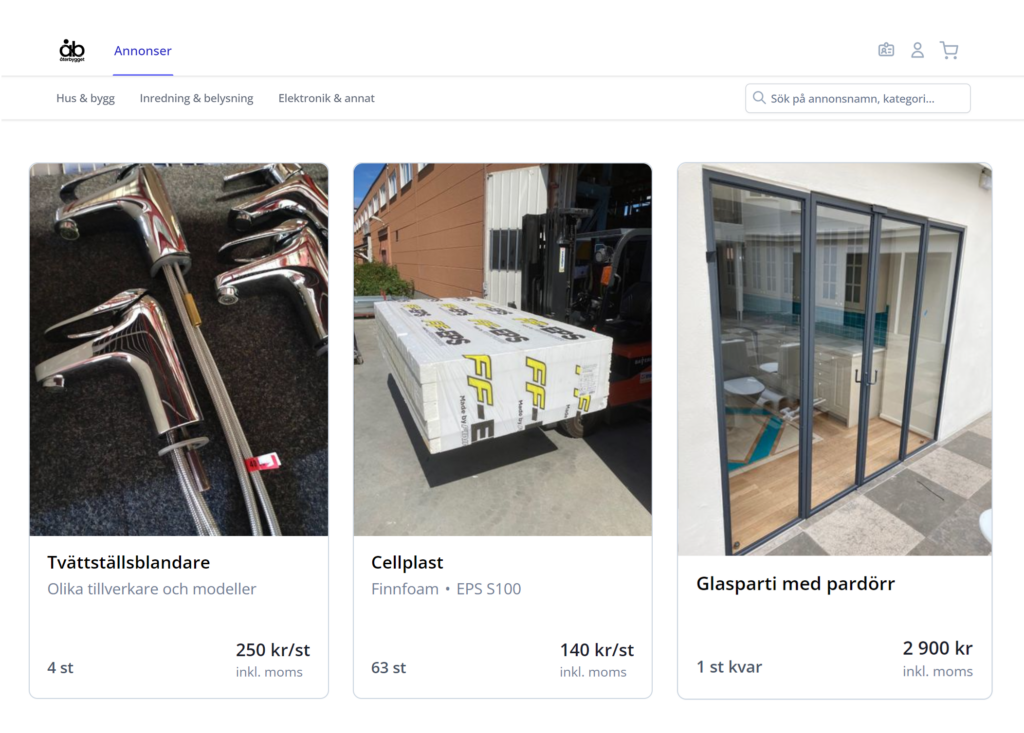Open the Elektronik & annat category
Image resolution: width=1024 pixels, height=733 pixels.
327,98
